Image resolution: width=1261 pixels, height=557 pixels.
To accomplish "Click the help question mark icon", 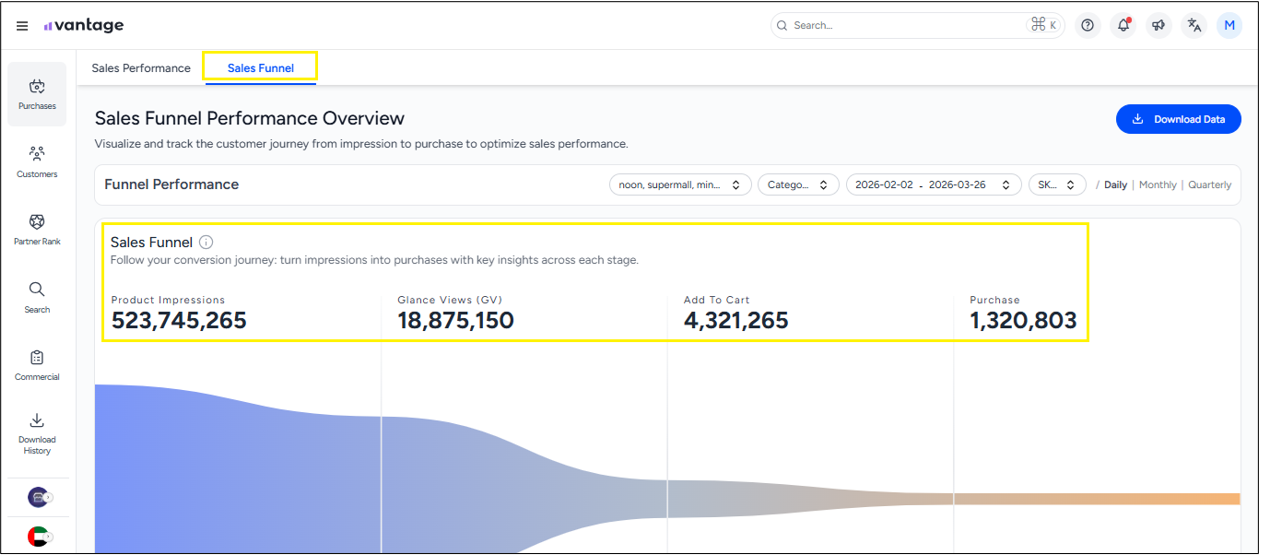I will [x=1088, y=26].
